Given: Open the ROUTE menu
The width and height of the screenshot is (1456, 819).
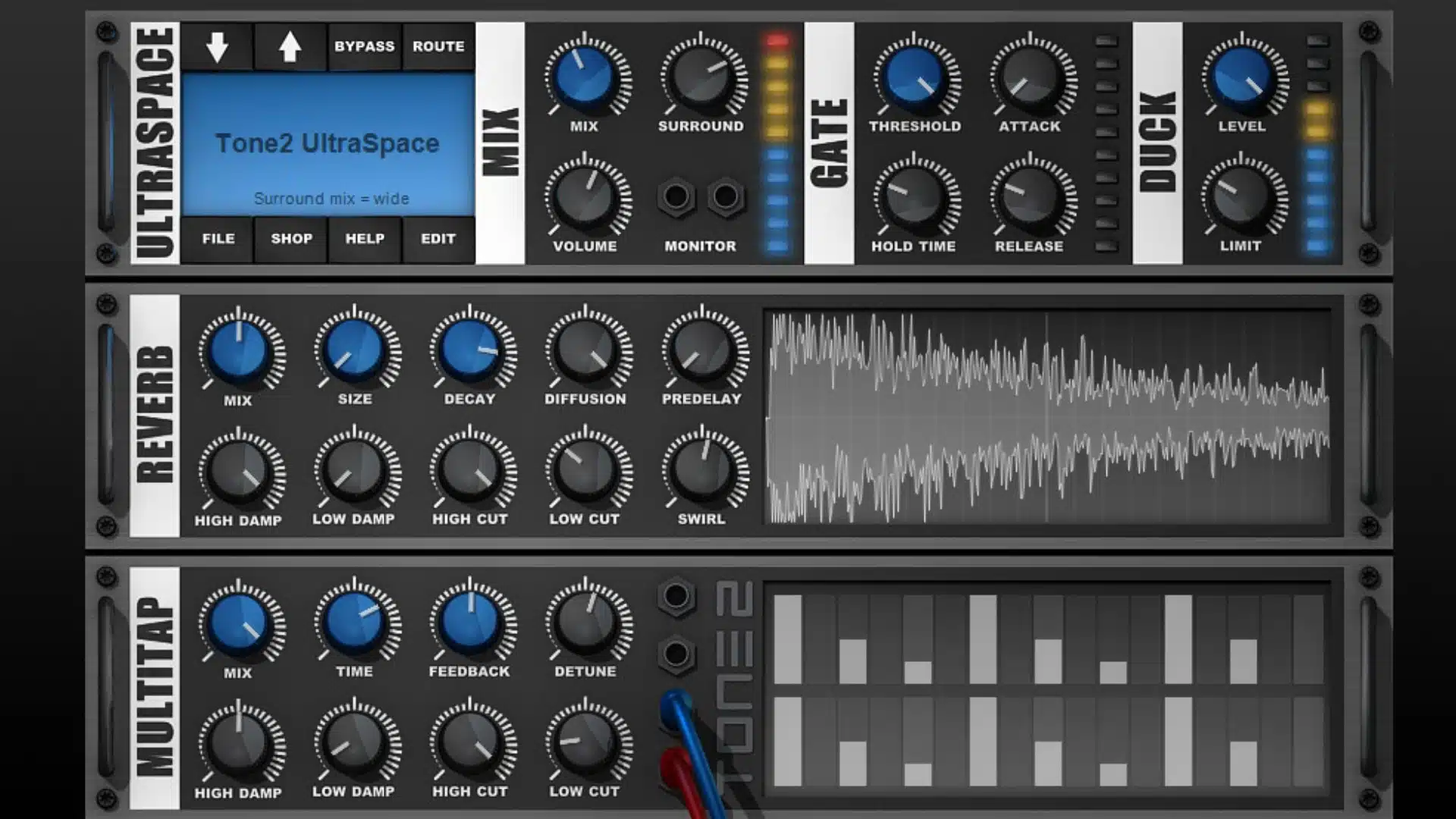Looking at the screenshot, I should click(438, 46).
